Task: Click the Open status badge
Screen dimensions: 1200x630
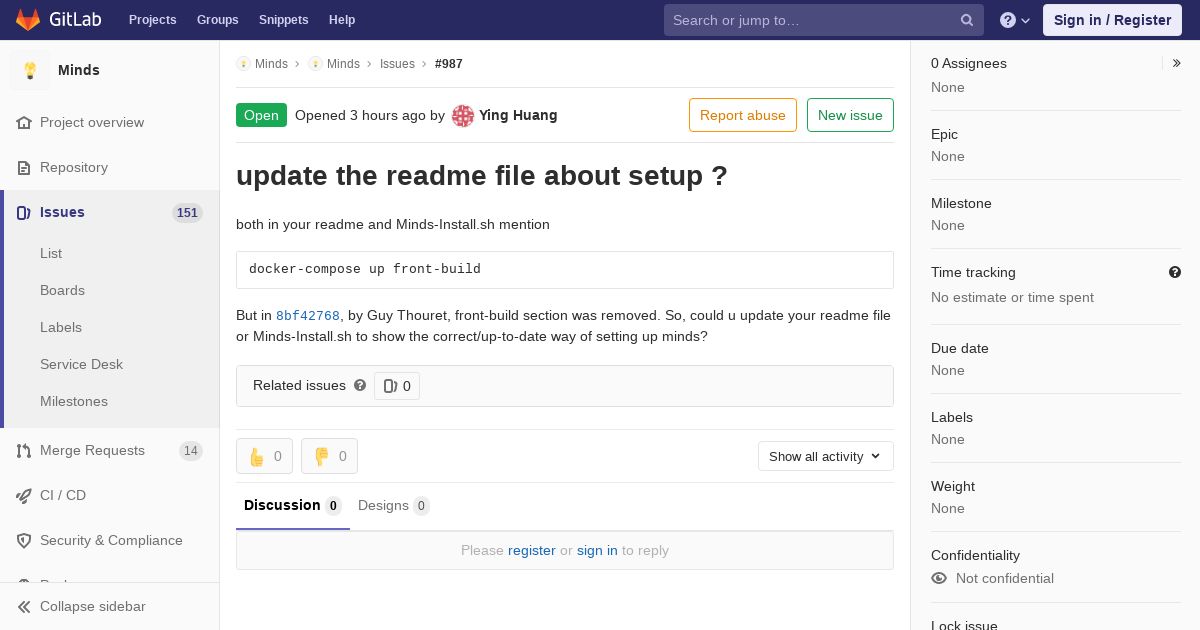Action: coord(261,115)
